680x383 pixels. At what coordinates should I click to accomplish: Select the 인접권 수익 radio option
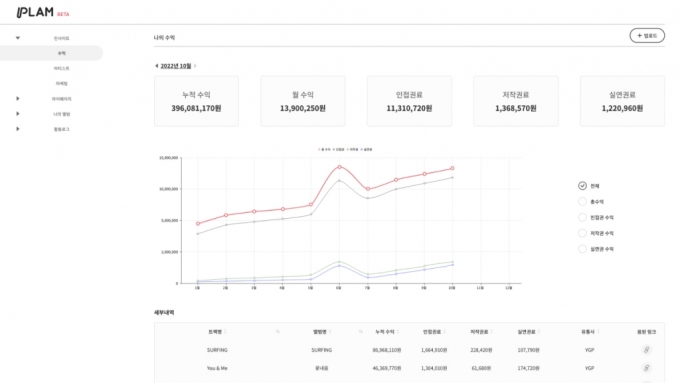(582, 217)
